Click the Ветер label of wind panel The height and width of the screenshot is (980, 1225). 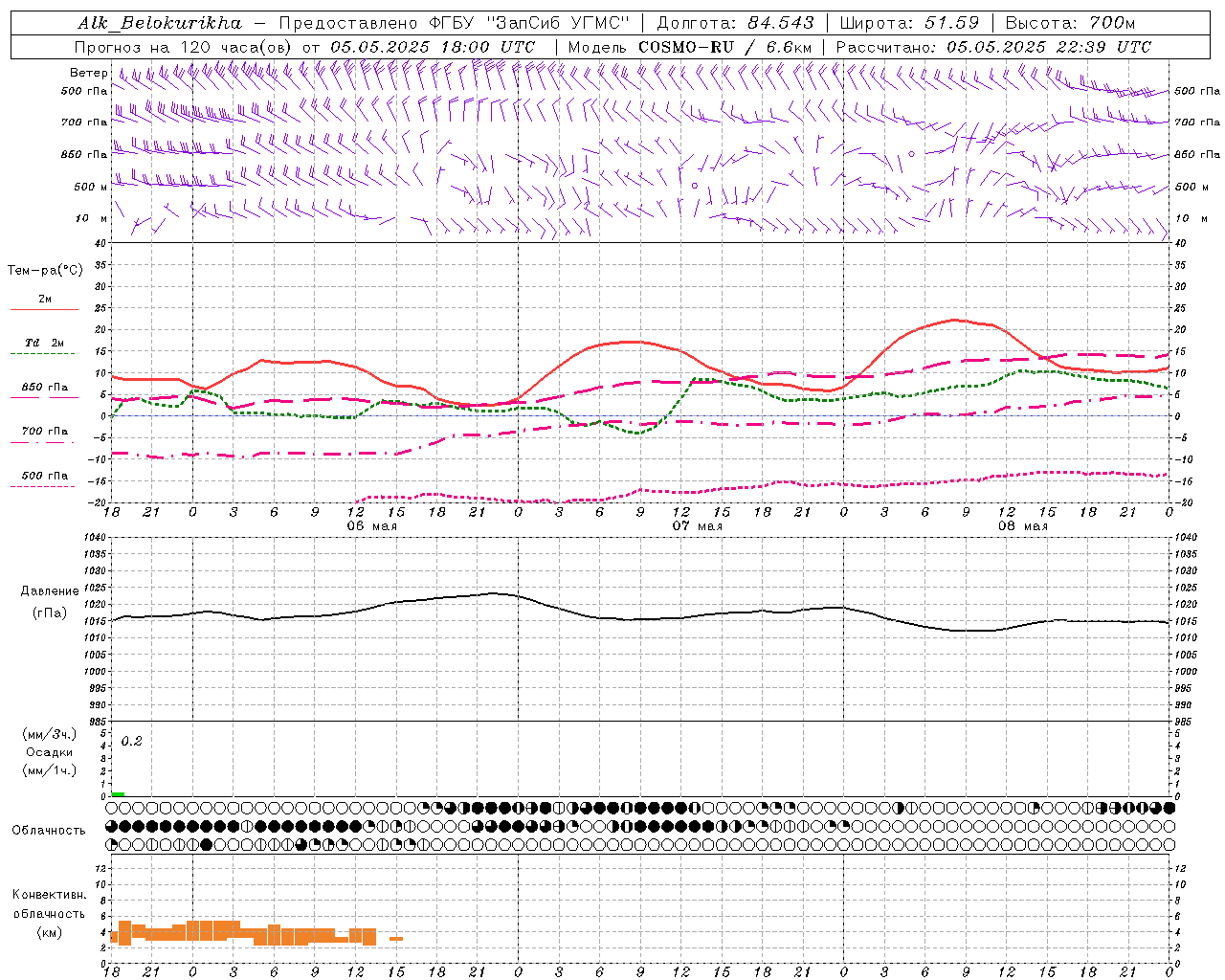click(88, 73)
